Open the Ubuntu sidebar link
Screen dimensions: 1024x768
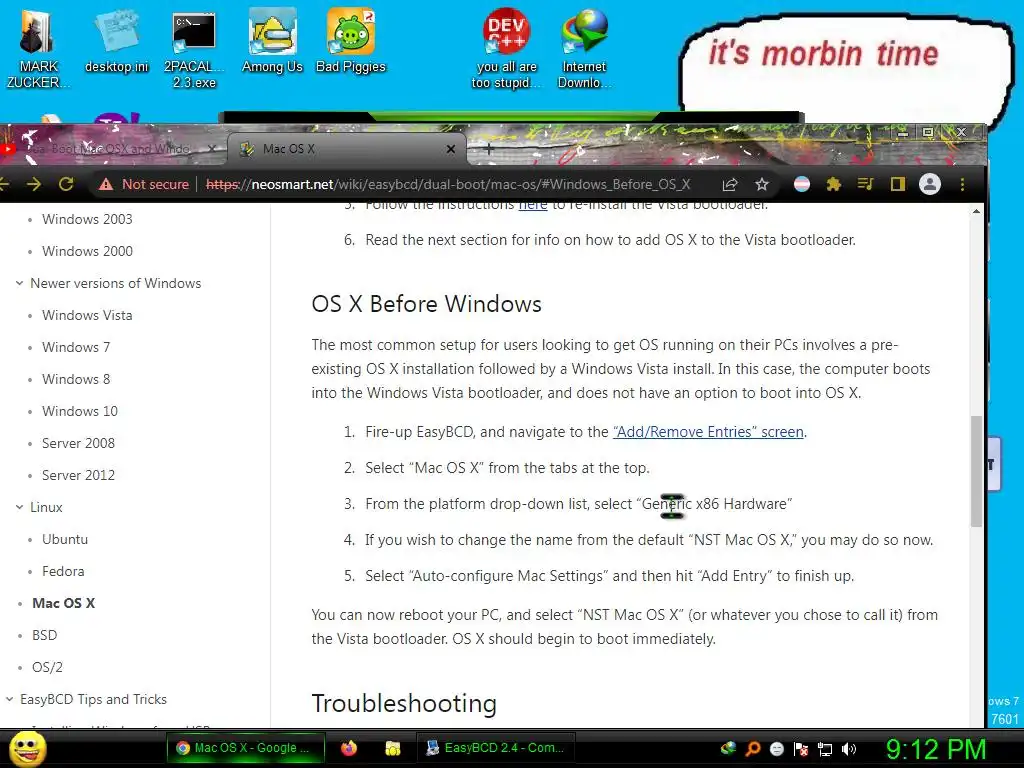tap(65, 539)
